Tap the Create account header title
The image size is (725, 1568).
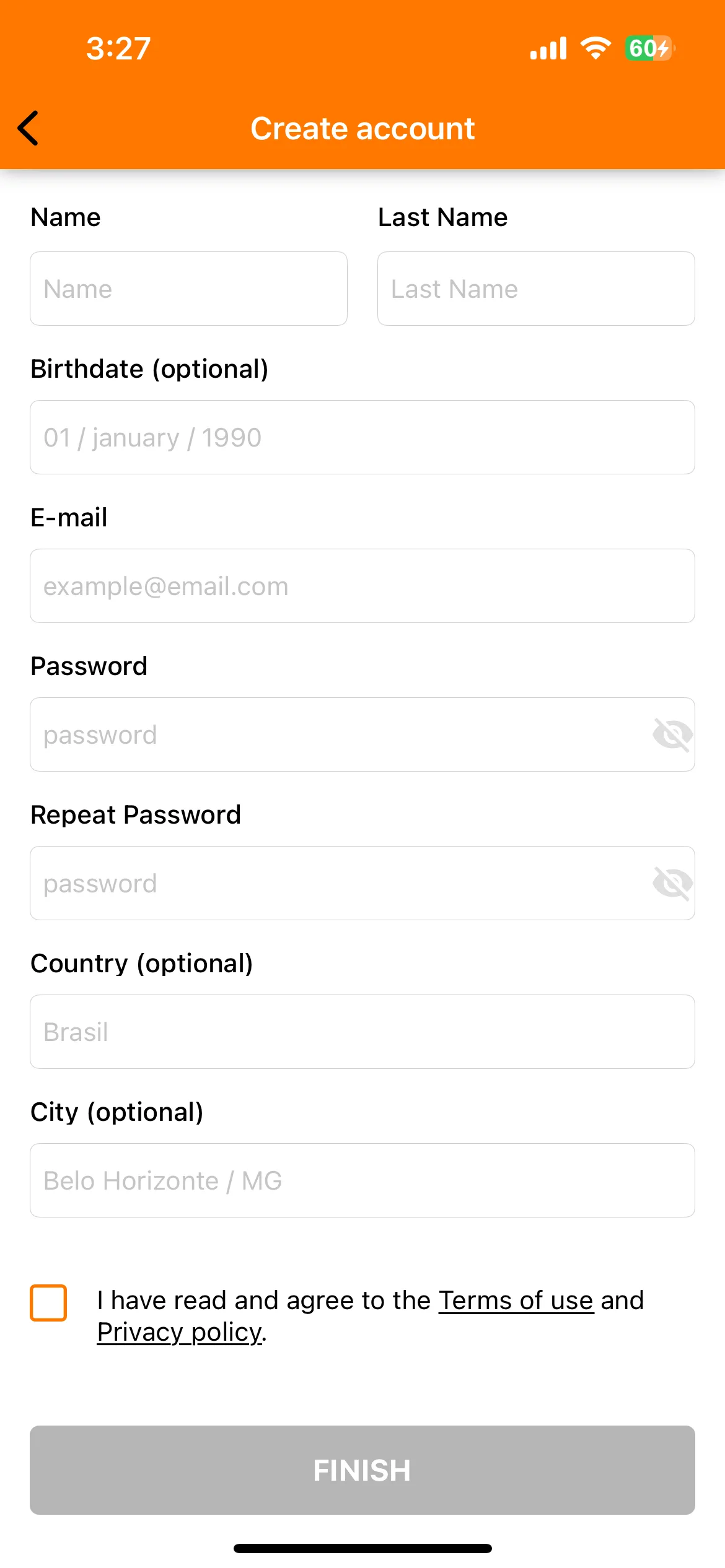(362, 129)
